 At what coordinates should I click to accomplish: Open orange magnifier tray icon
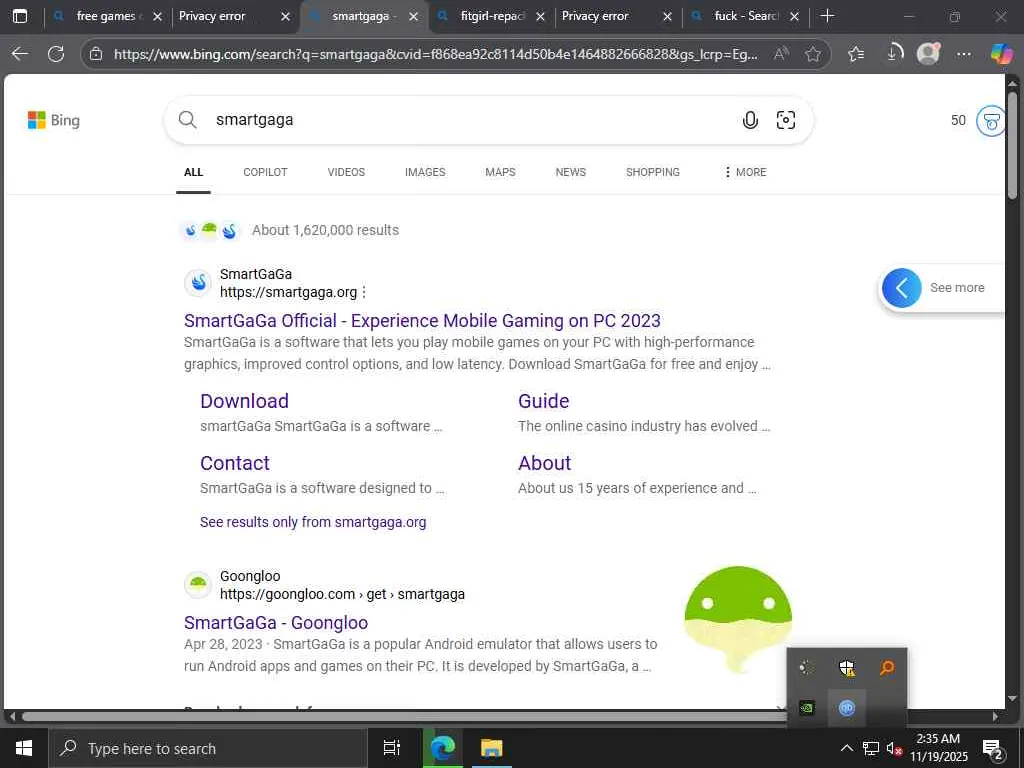(x=887, y=667)
